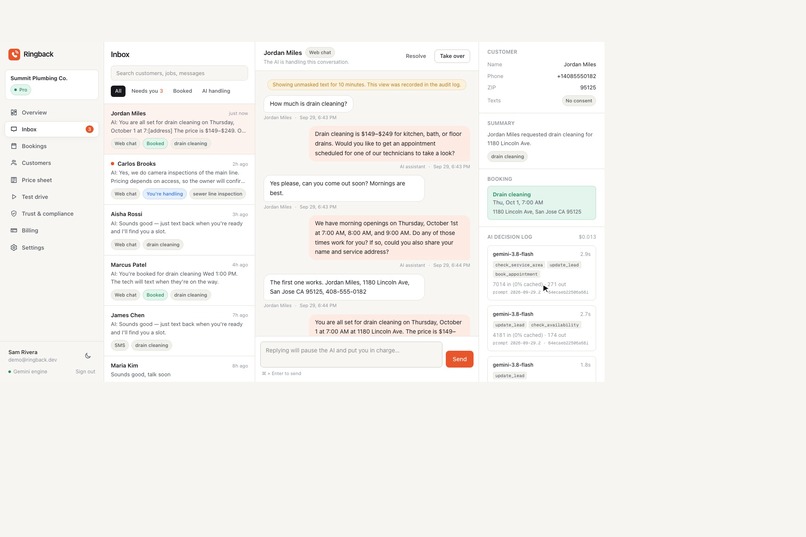Open the 2.9s gemini decision log entry
This screenshot has height=537, width=806.
[541, 273]
